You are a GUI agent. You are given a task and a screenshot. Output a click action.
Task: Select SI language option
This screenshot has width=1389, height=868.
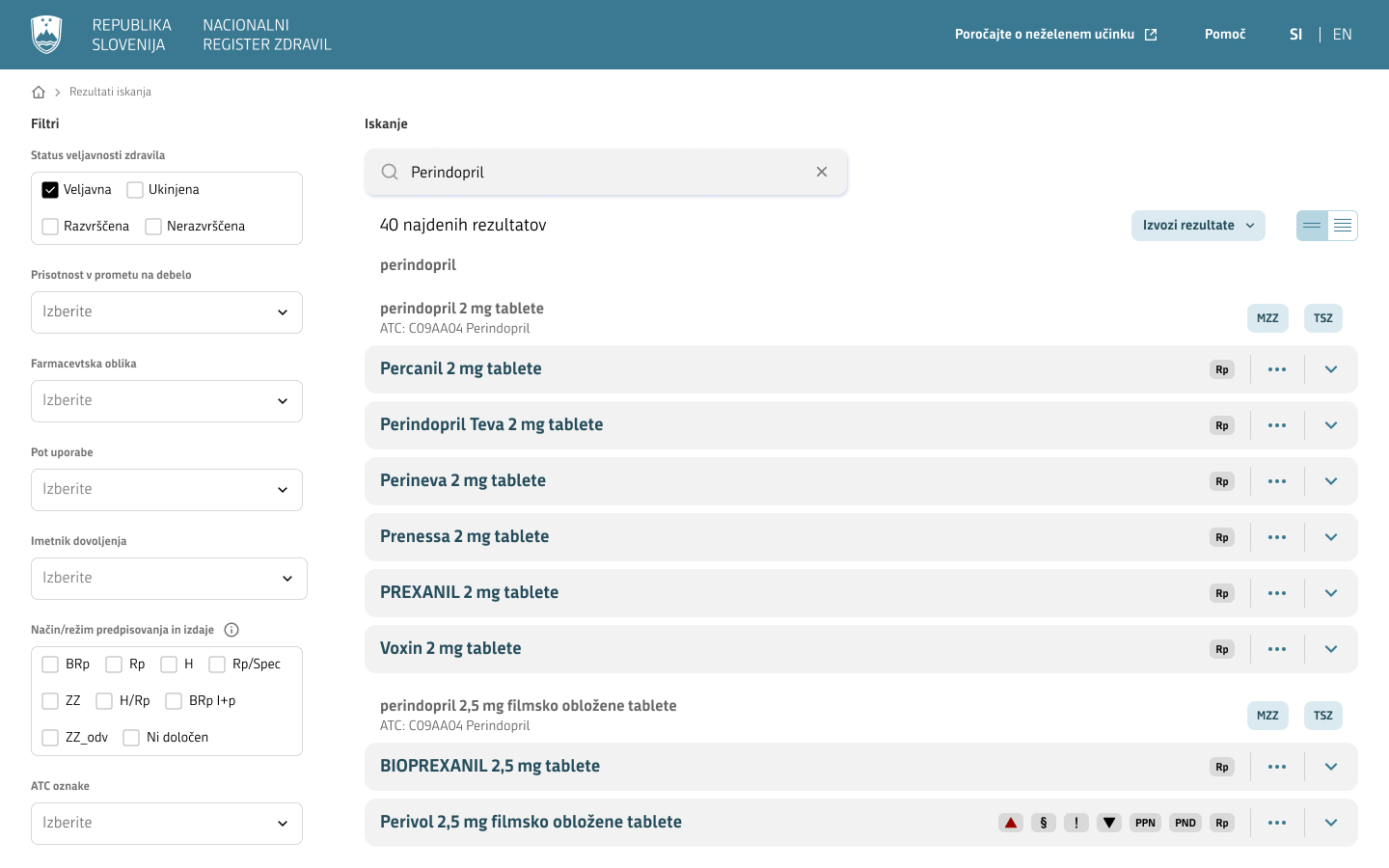coord(1295,35)
